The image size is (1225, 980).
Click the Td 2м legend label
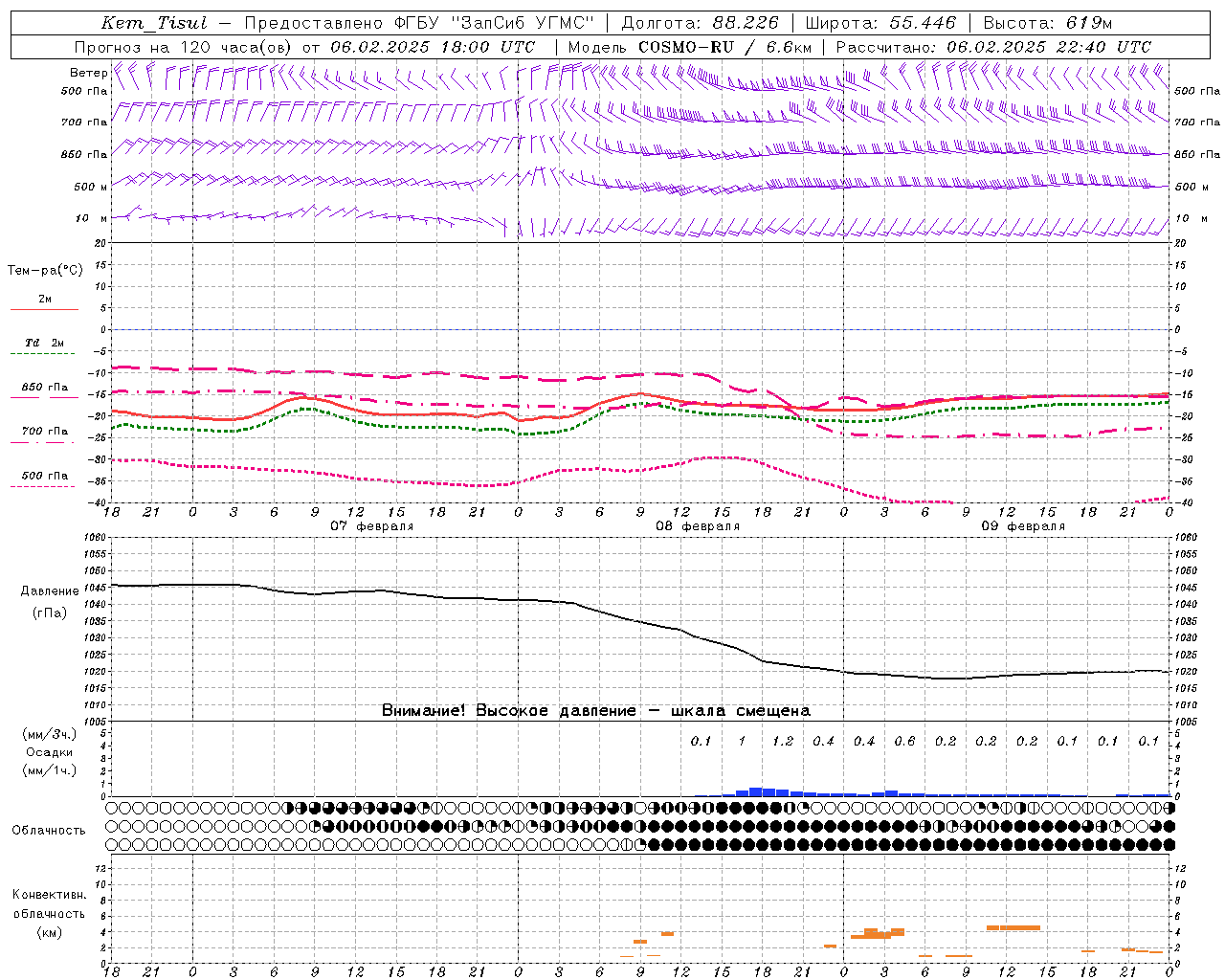pos(44,343)
